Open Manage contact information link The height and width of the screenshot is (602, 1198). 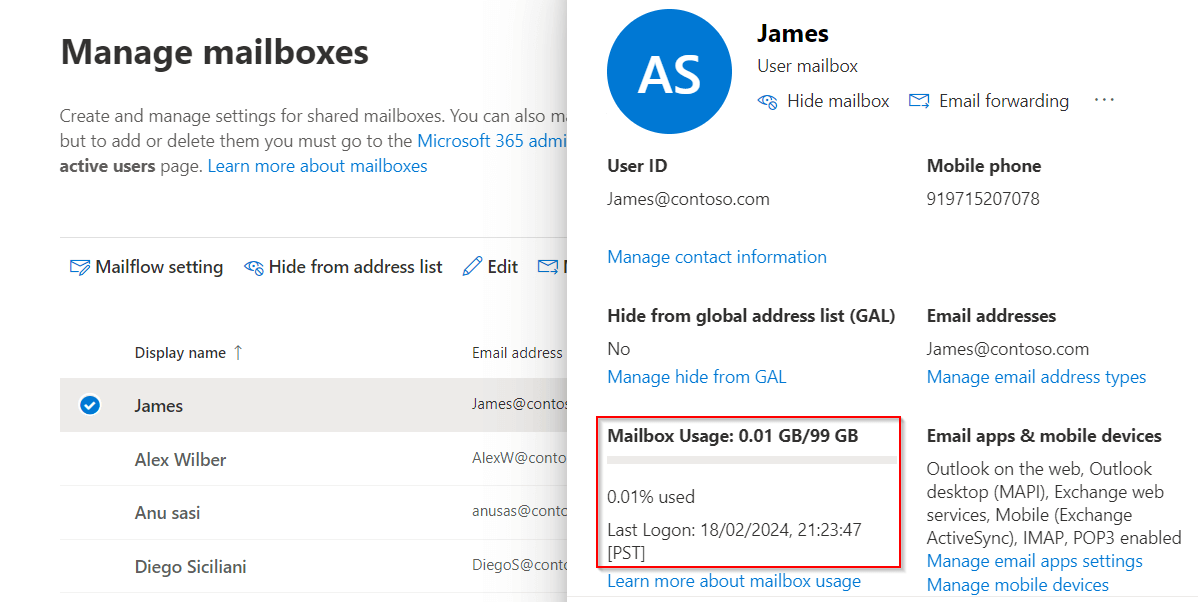click(716, 257)
